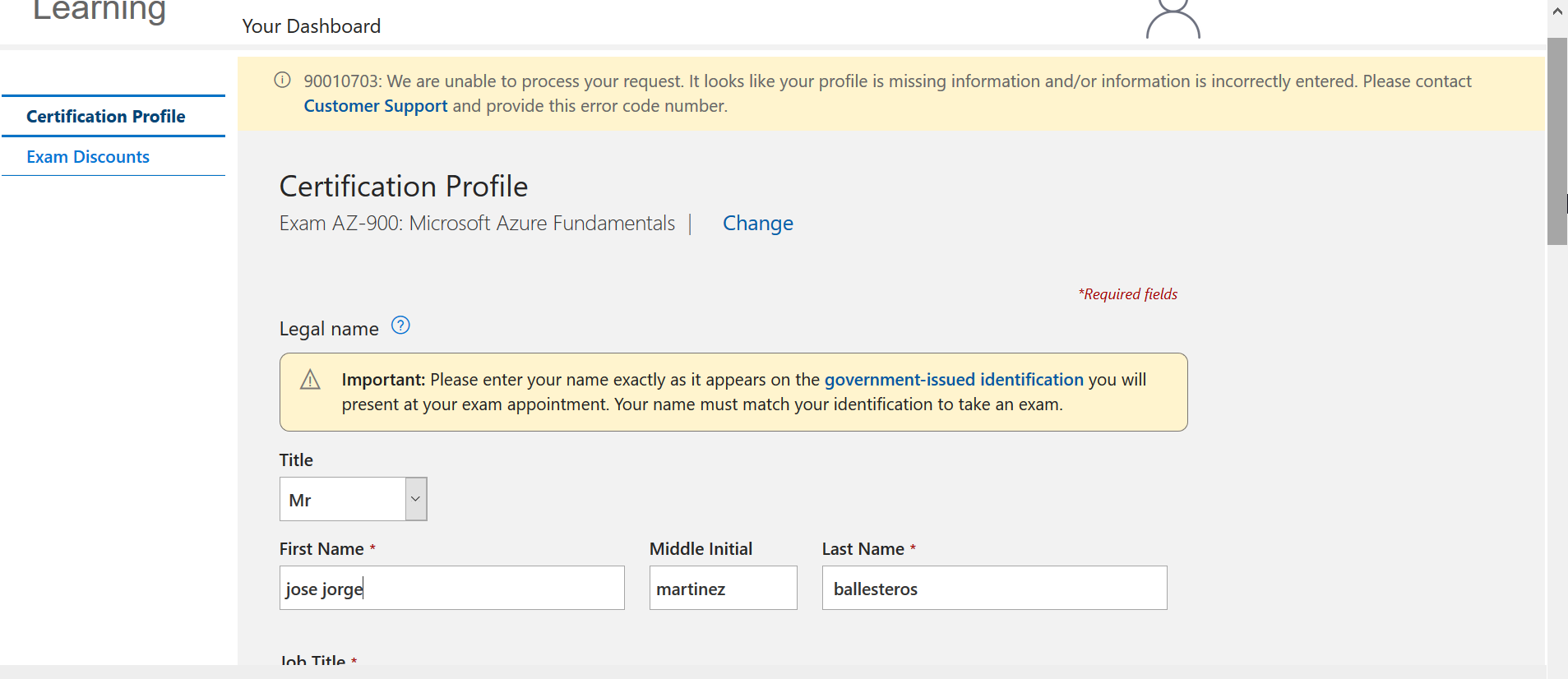Follow the Customer Support link

click(376, 106)
